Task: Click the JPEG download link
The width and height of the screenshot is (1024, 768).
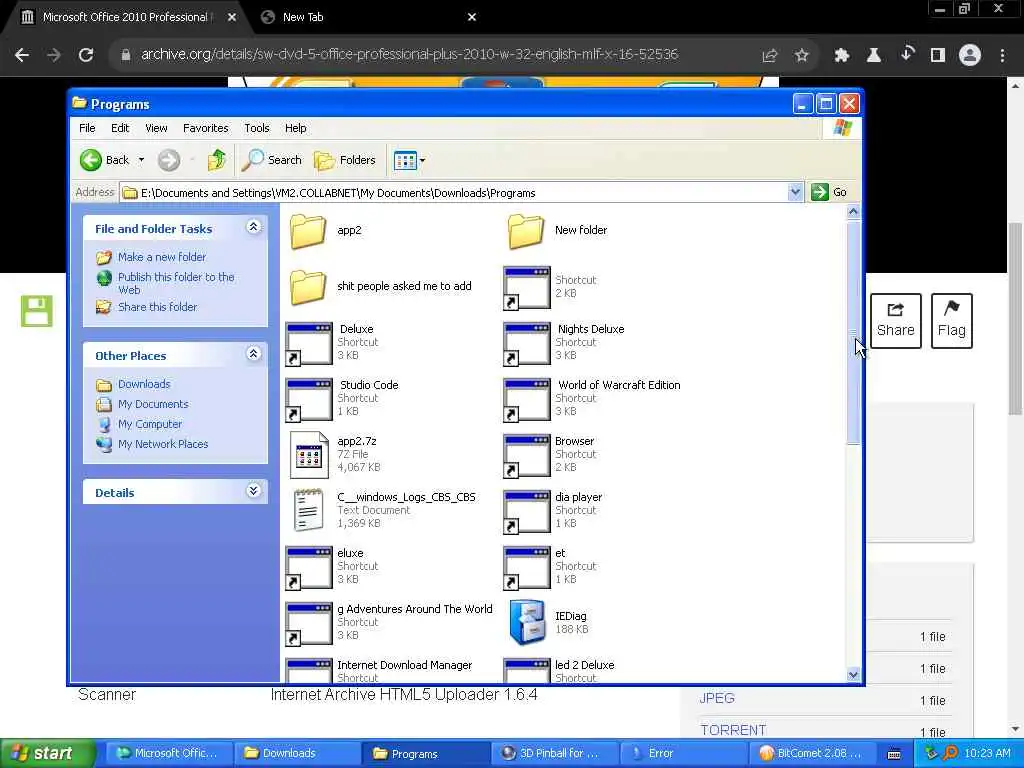Action: pos(717,698)
